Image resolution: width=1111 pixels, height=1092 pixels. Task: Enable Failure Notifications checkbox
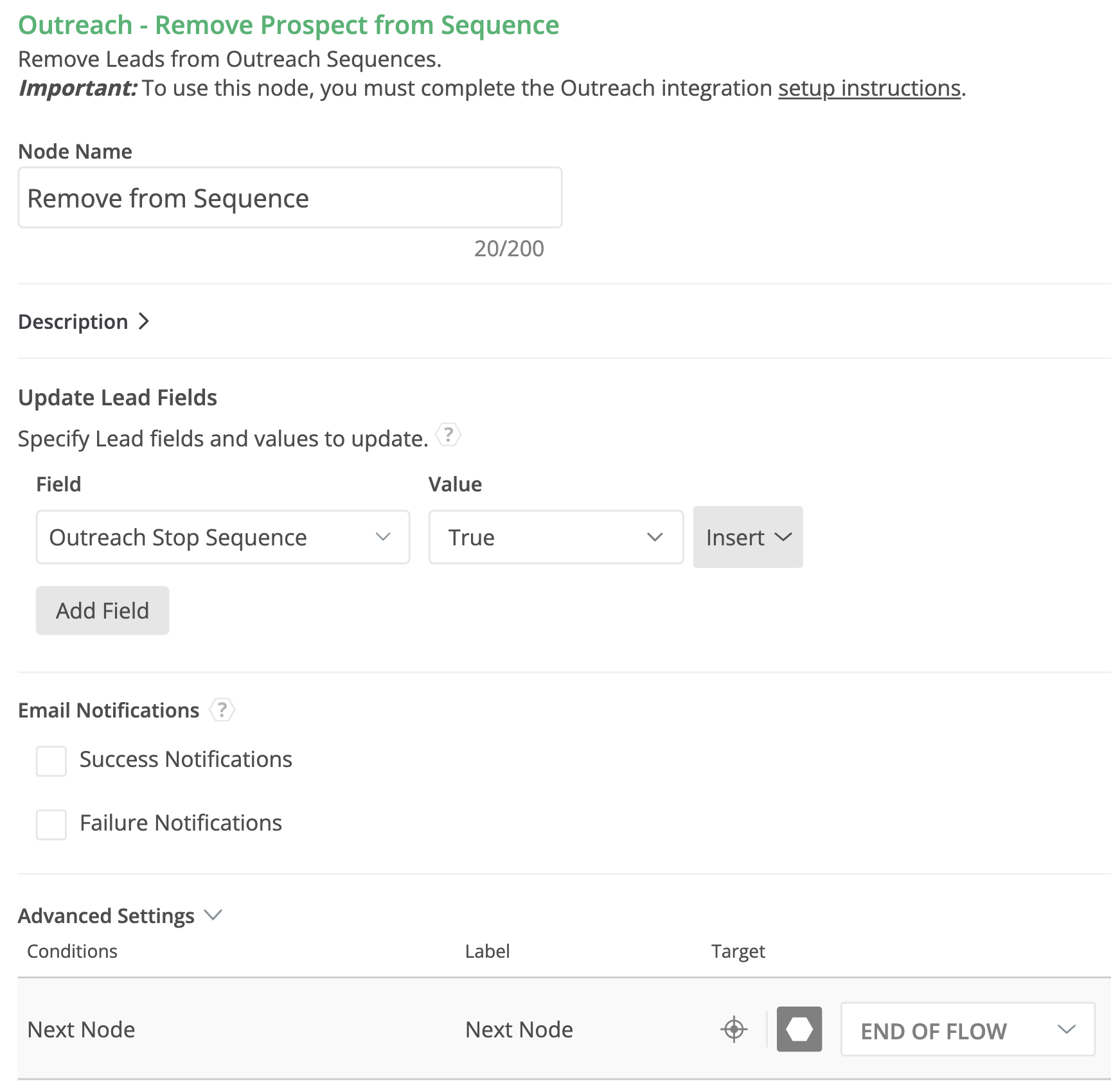pyautogui.click(x=51, y=825)
